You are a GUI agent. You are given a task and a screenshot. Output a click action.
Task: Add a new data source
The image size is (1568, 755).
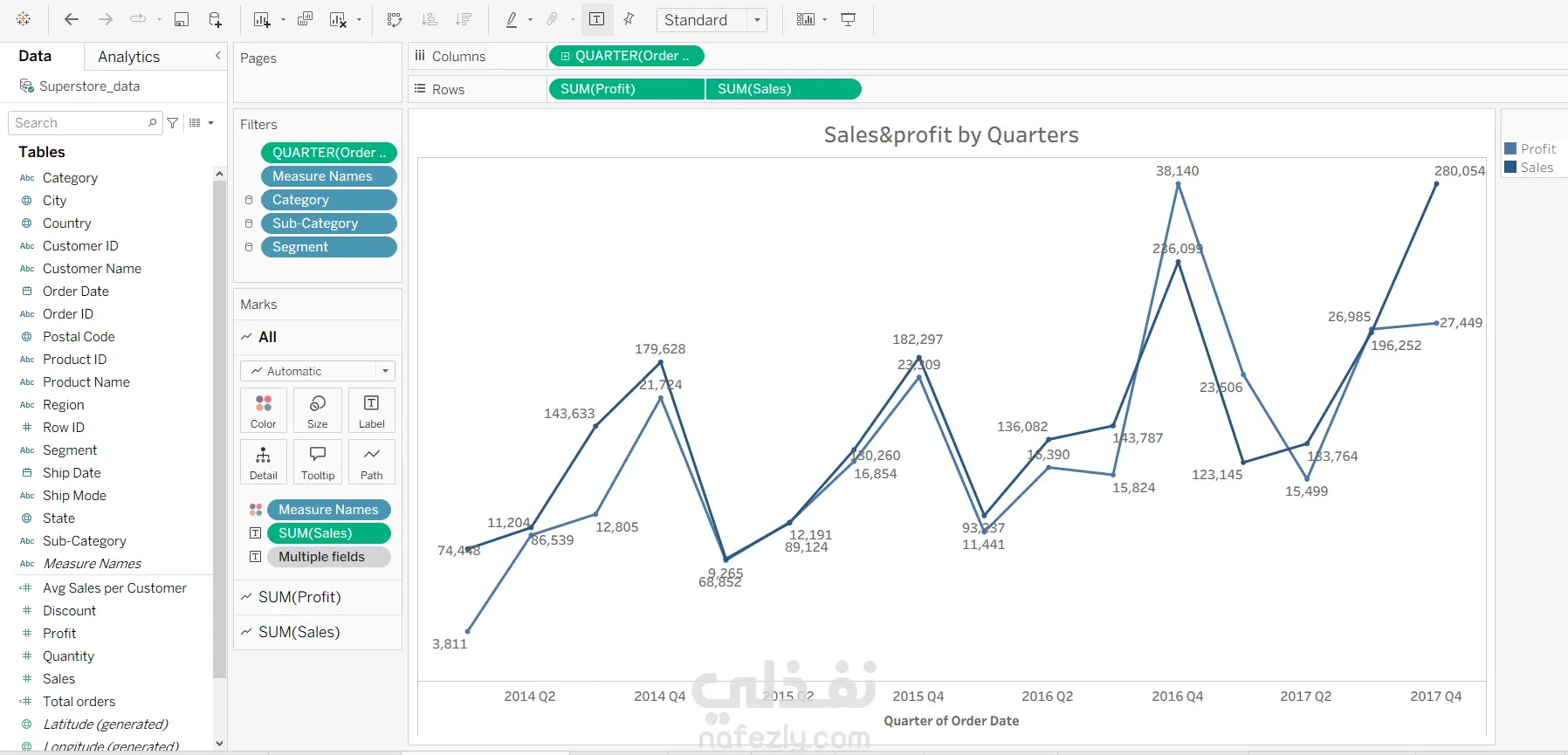[215, 19]
